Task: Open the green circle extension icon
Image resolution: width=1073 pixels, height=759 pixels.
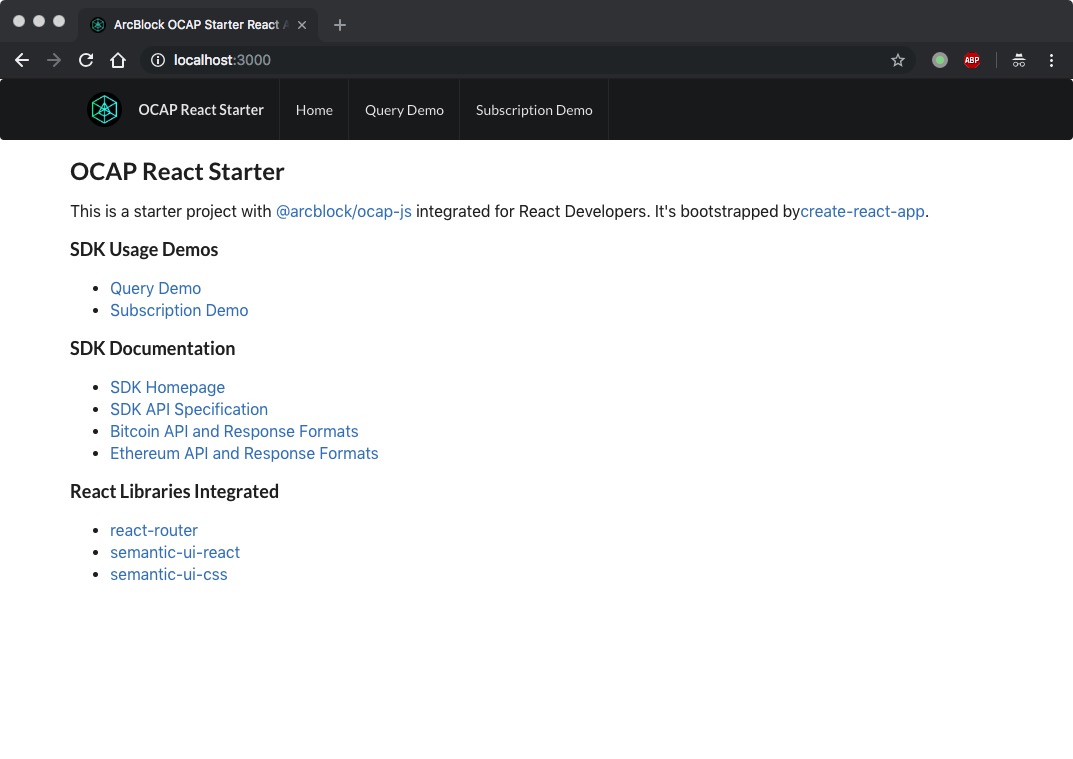Action: pos(940,60)
